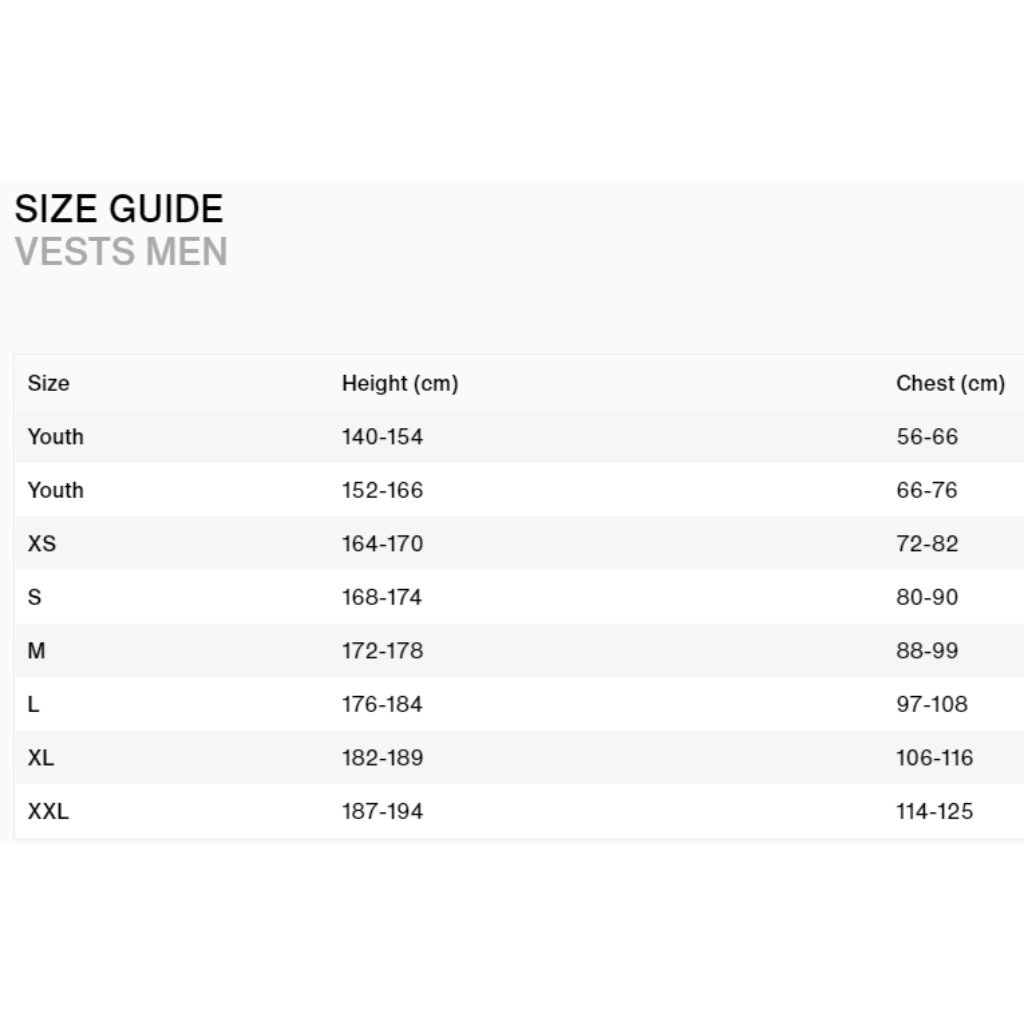
Task: Select the XS size row label
Action: point(42,544)
